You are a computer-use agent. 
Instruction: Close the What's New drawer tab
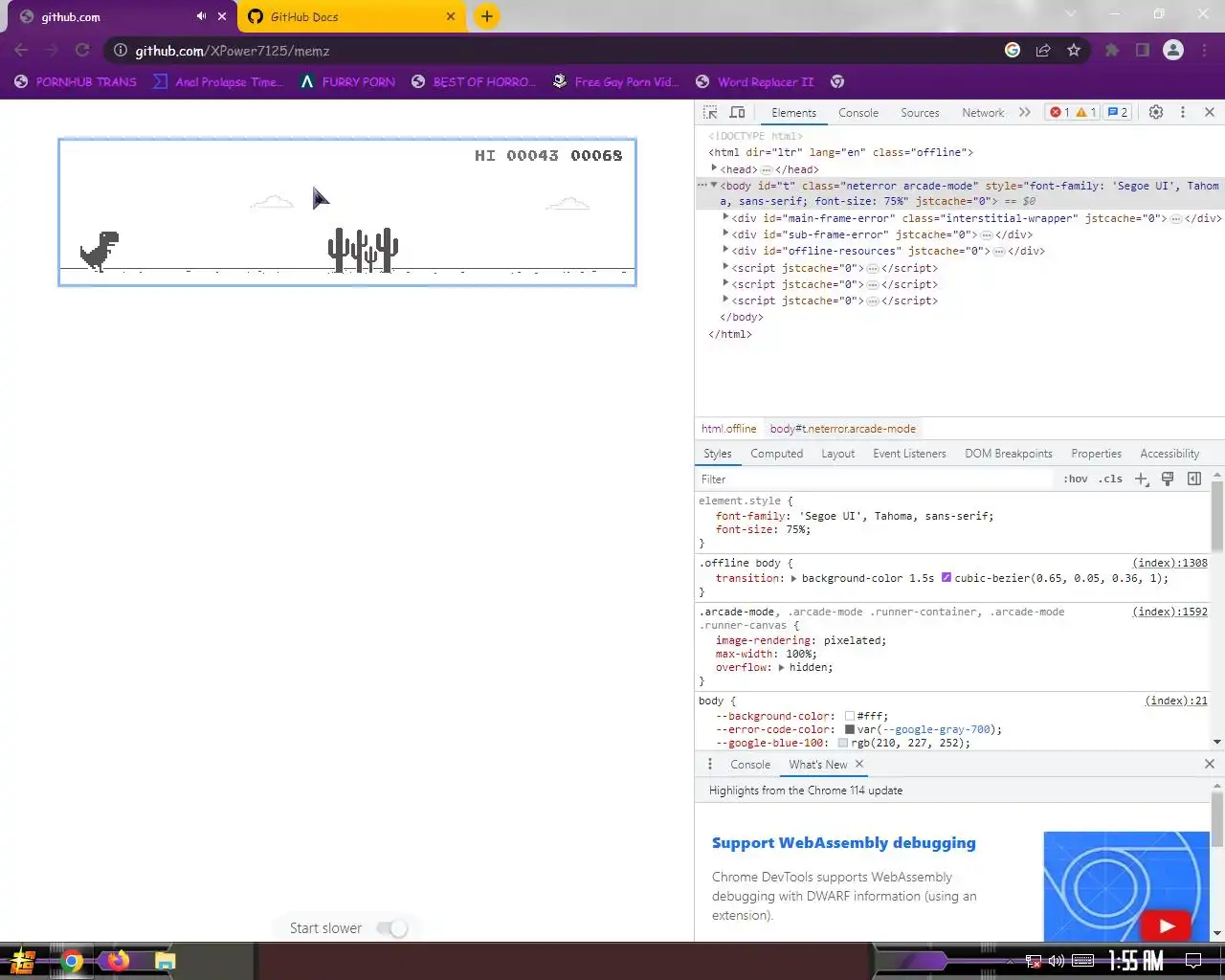click(x=859, y=764)
